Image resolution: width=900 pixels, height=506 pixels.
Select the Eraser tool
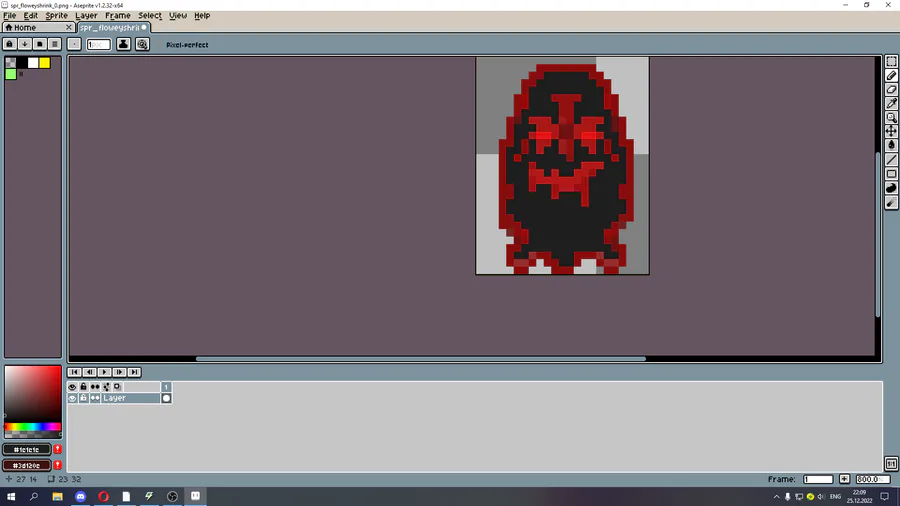pyautogui.click(x=891, y=89)
